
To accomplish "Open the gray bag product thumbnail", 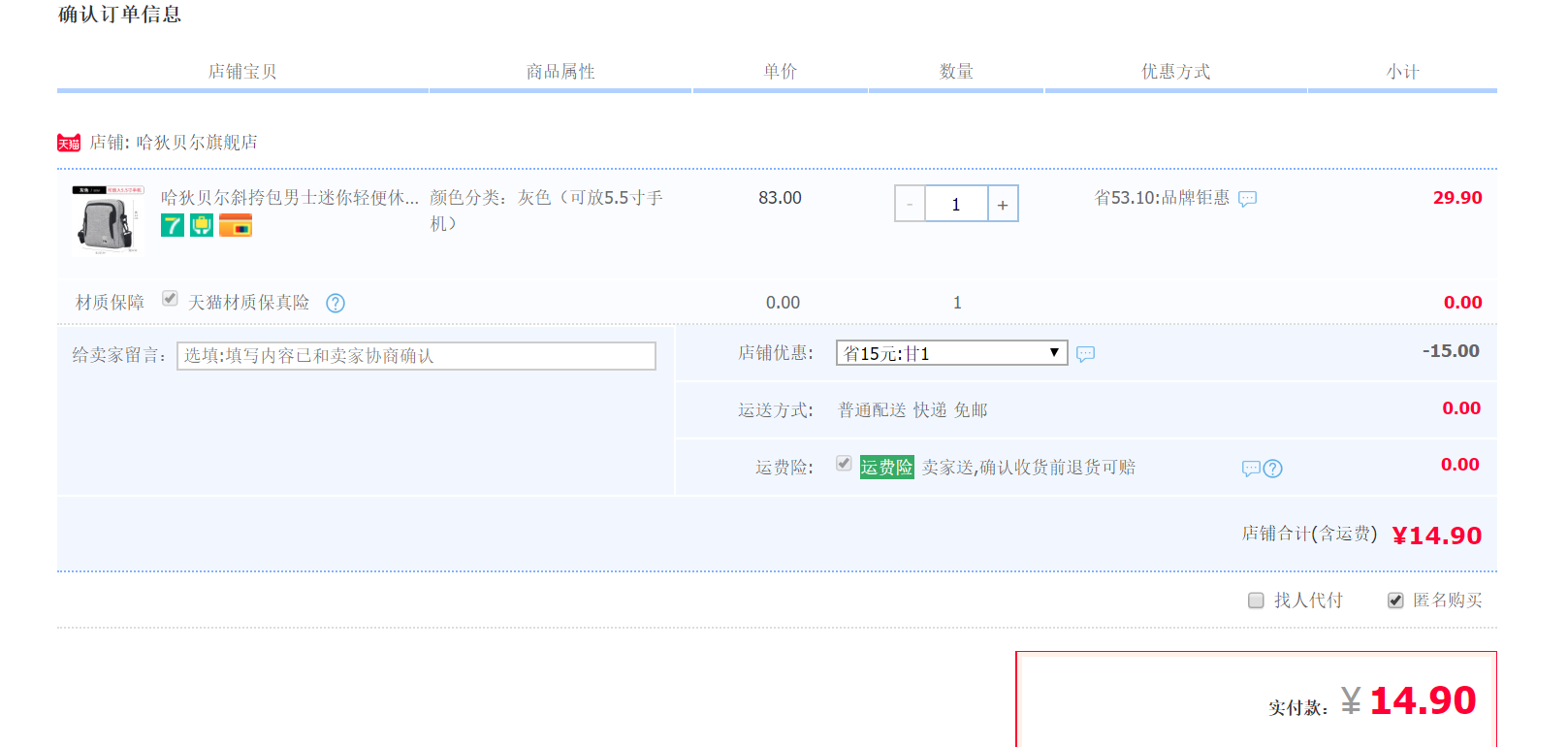I will (x=108, y=220).
